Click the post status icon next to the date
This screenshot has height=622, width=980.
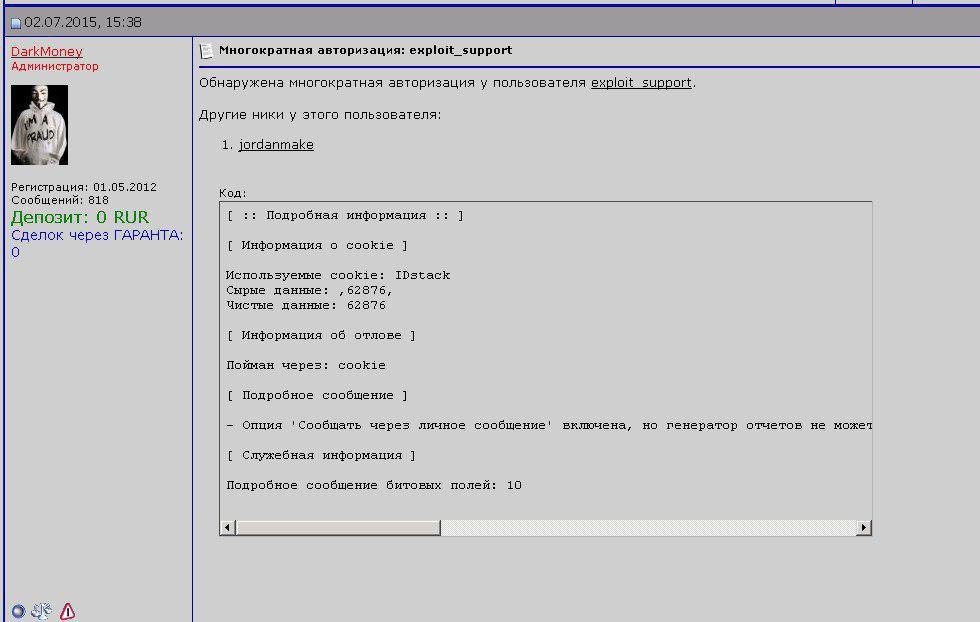(16, 23)
